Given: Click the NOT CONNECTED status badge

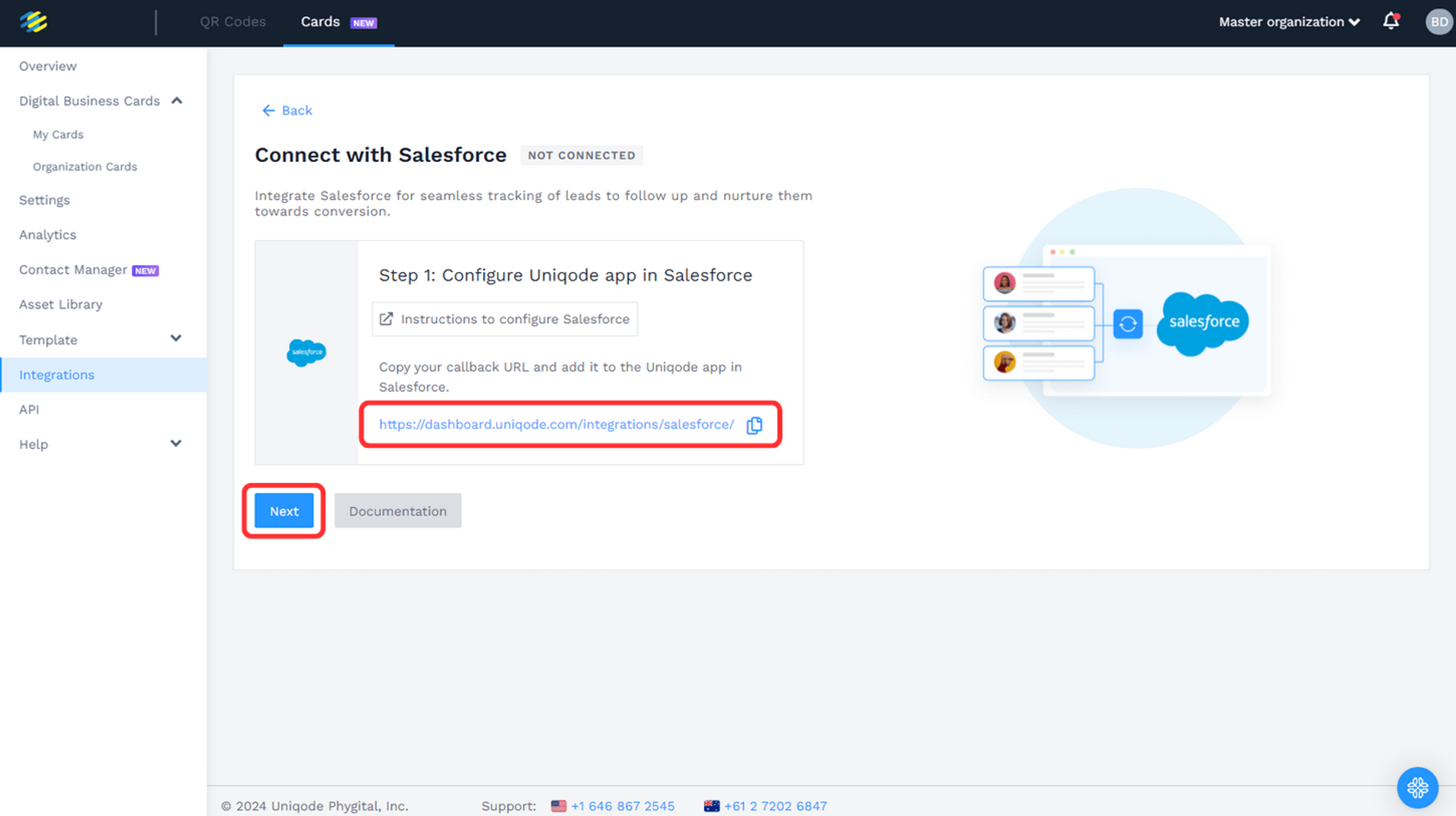Looking at the screenshot, I should pos(582,155).
